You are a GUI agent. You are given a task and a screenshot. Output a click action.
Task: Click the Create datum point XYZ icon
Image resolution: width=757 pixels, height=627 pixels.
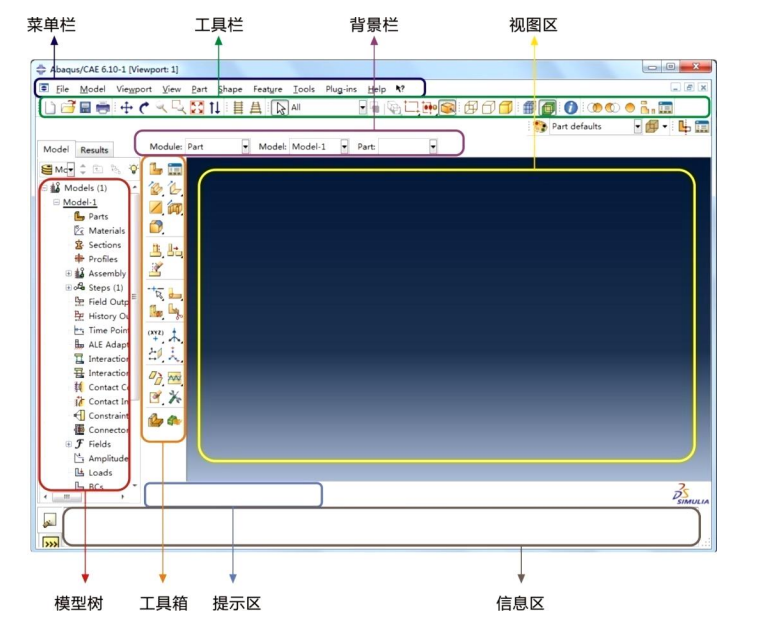[x=155, y=335]
